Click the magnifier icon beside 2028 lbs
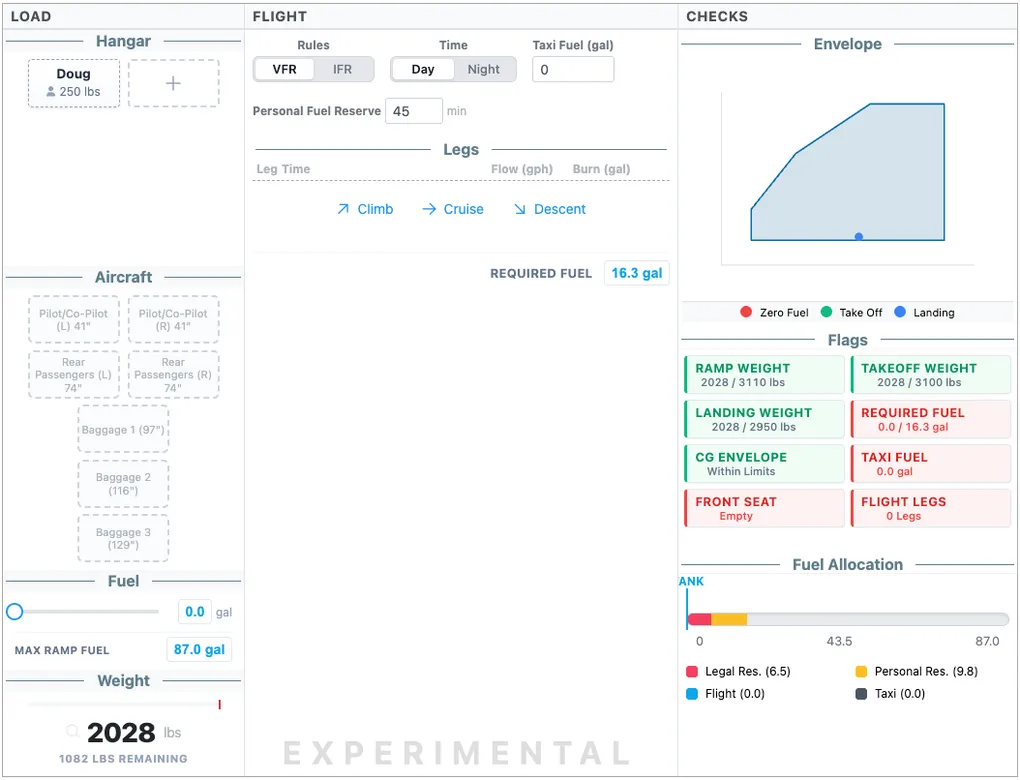Screen dimensions: 1020x780 coord(73,732)
